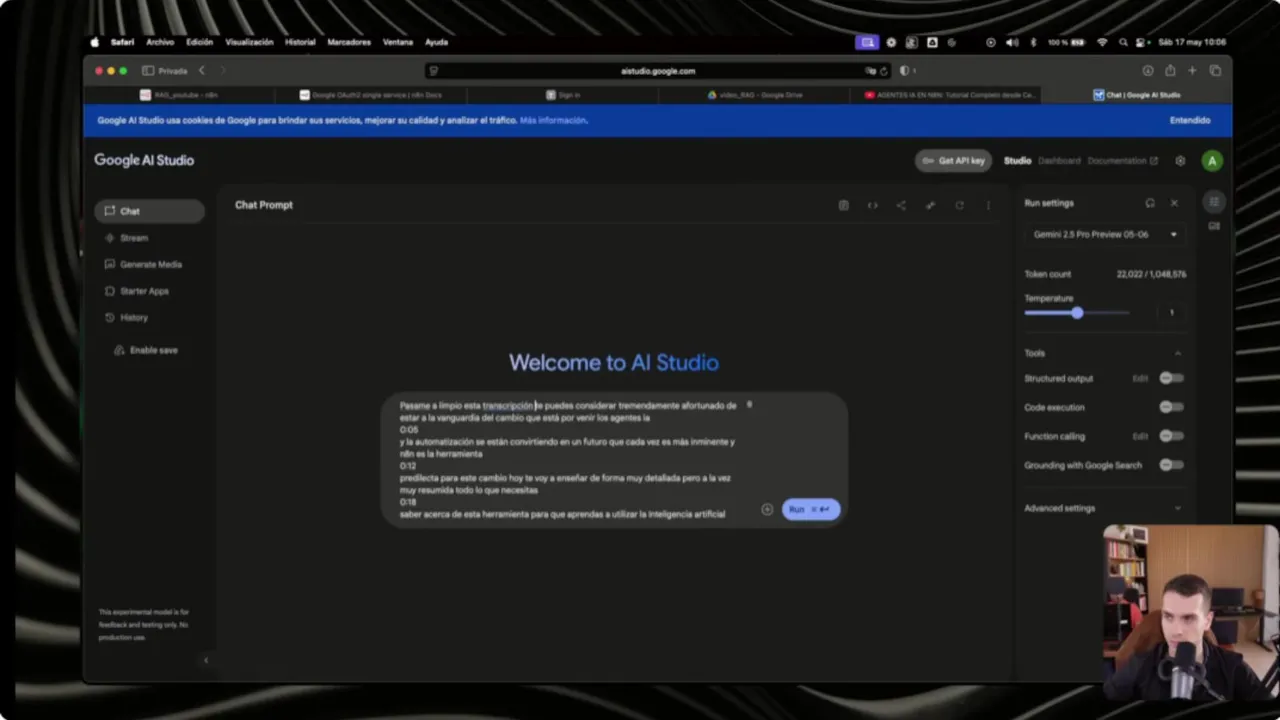Open the Google OAuth2 single service tab
The image size is (1280, 720).
click(370, 95)
